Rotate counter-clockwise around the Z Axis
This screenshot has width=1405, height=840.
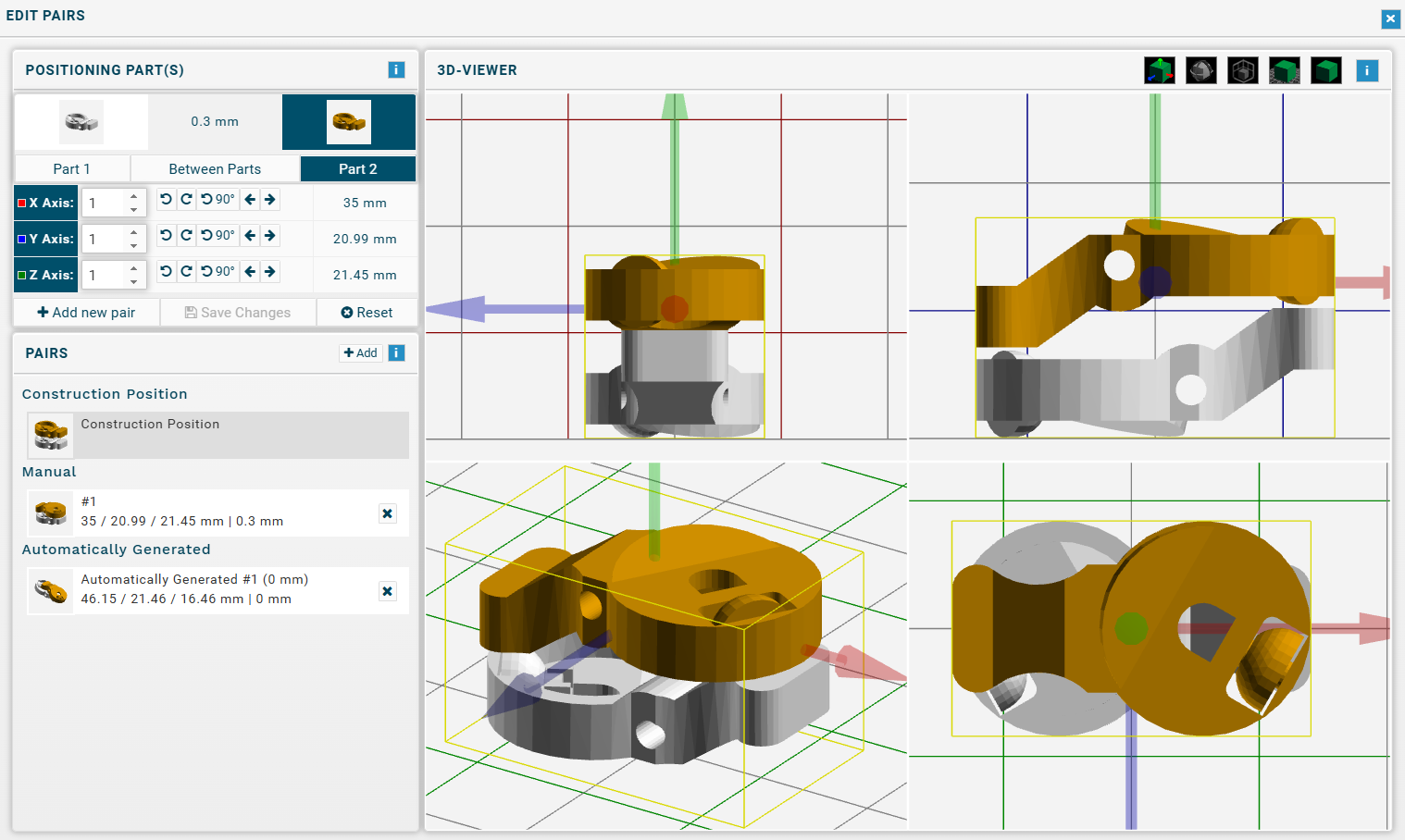[x=166, y=271]
